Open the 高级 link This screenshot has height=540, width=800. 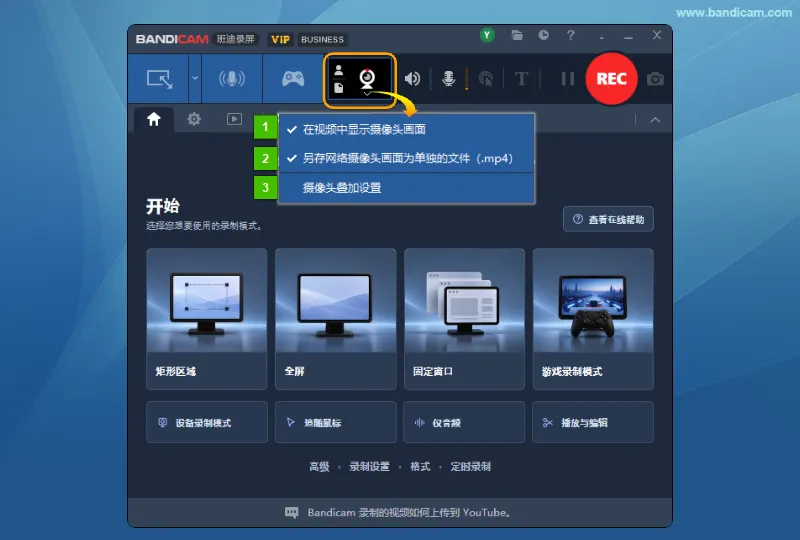click(x=319, y=467)
